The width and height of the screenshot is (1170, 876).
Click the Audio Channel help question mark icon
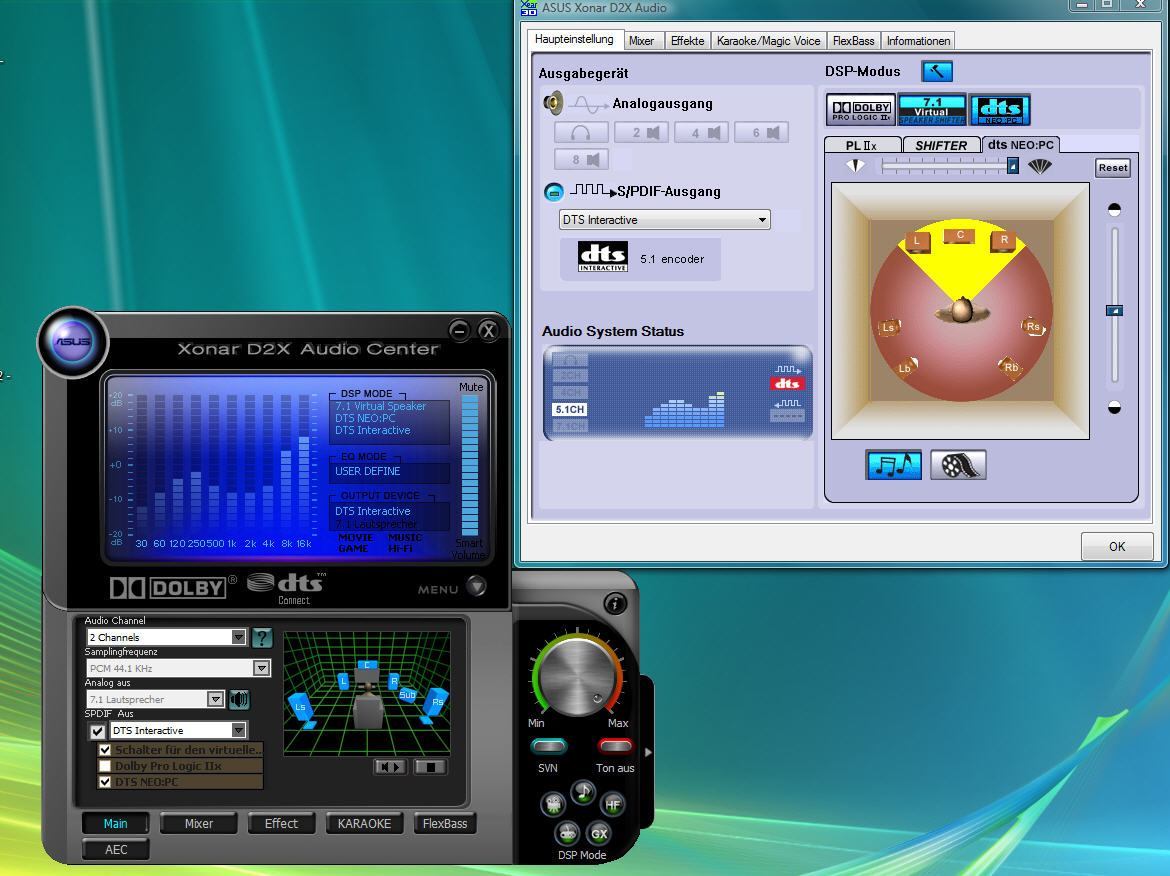tap(262, 638)
